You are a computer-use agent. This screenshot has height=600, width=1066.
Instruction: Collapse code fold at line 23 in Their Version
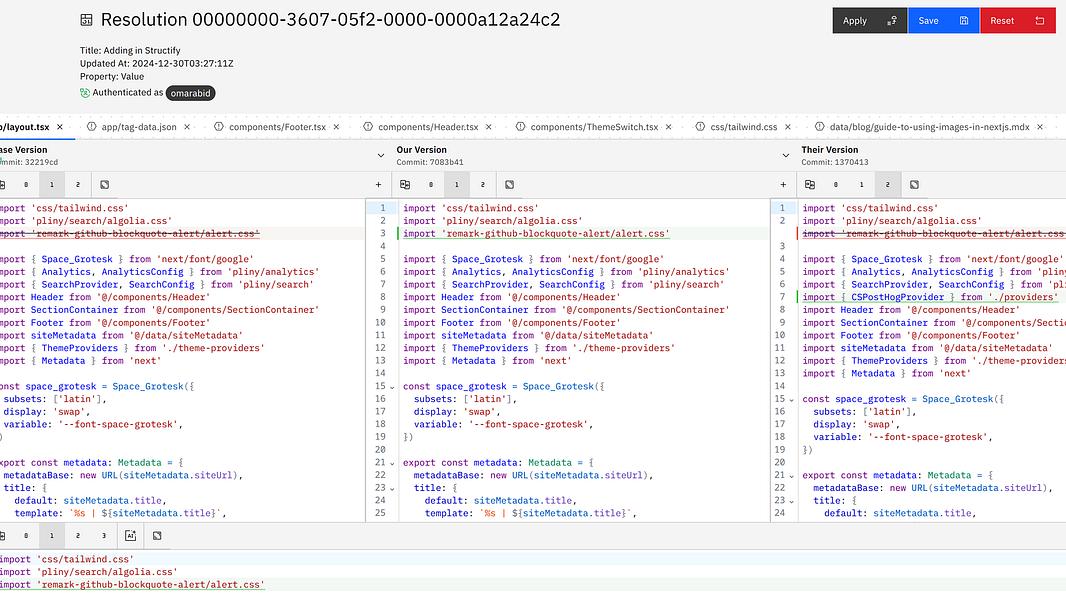[791, 501]
